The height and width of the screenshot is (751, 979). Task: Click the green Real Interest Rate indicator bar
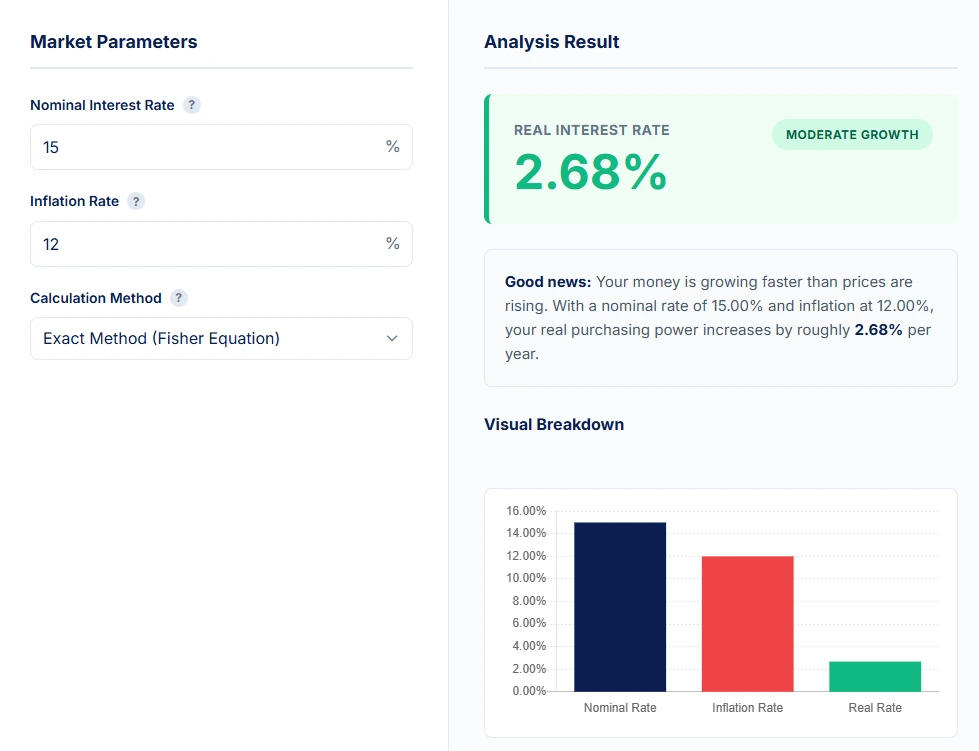[487, 159]
